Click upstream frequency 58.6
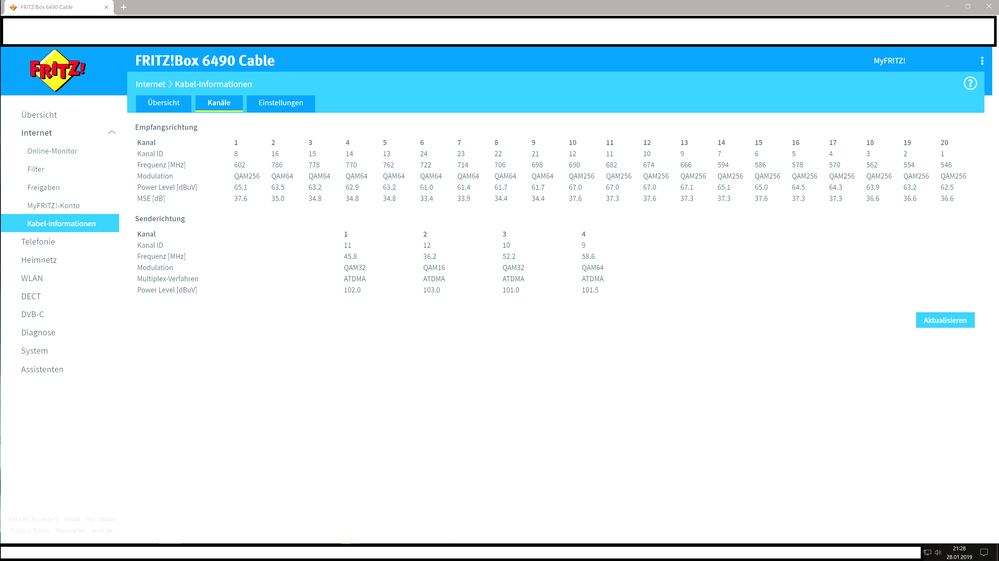This screenshot has width=999, height=561. (x=588, y=257)
